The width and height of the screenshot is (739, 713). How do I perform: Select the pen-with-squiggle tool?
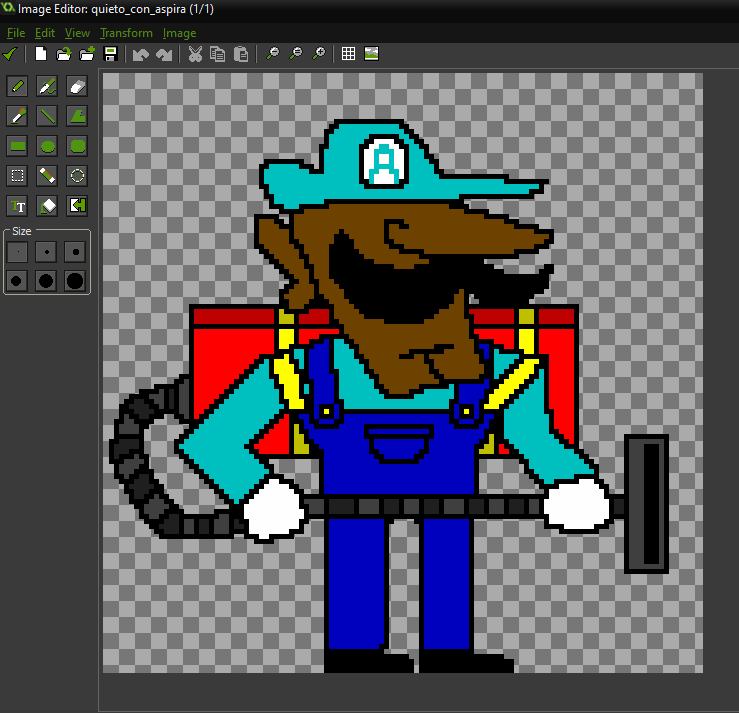(47, 86)
